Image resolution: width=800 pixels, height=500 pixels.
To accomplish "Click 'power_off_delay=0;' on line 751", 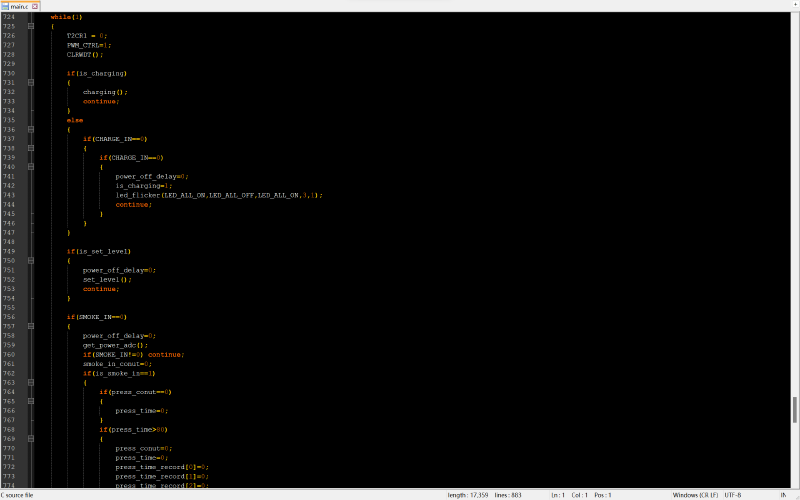I will click(x=119, y=270).
